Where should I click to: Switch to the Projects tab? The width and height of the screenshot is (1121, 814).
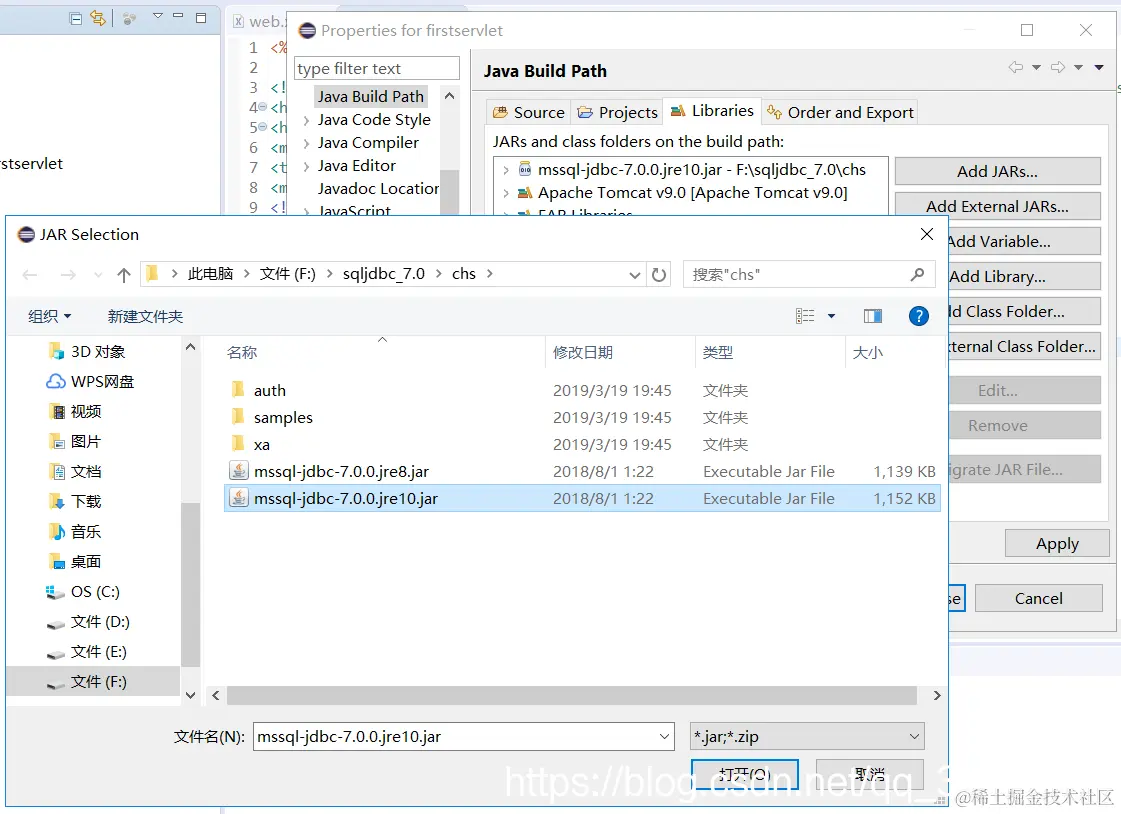[x=618, y=112]
